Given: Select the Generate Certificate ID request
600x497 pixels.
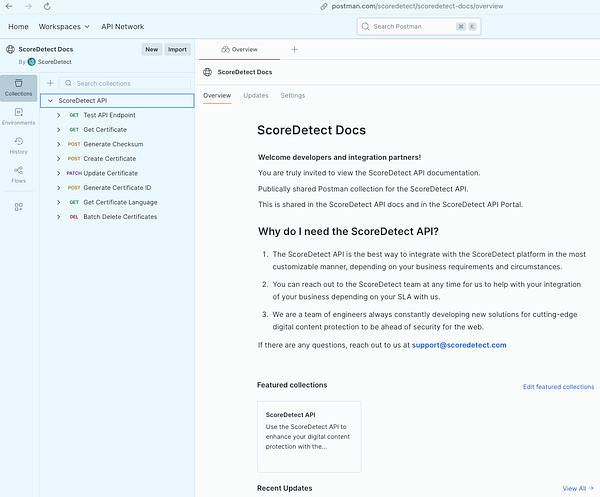Looking at the screenshot, I should (117, 188).
